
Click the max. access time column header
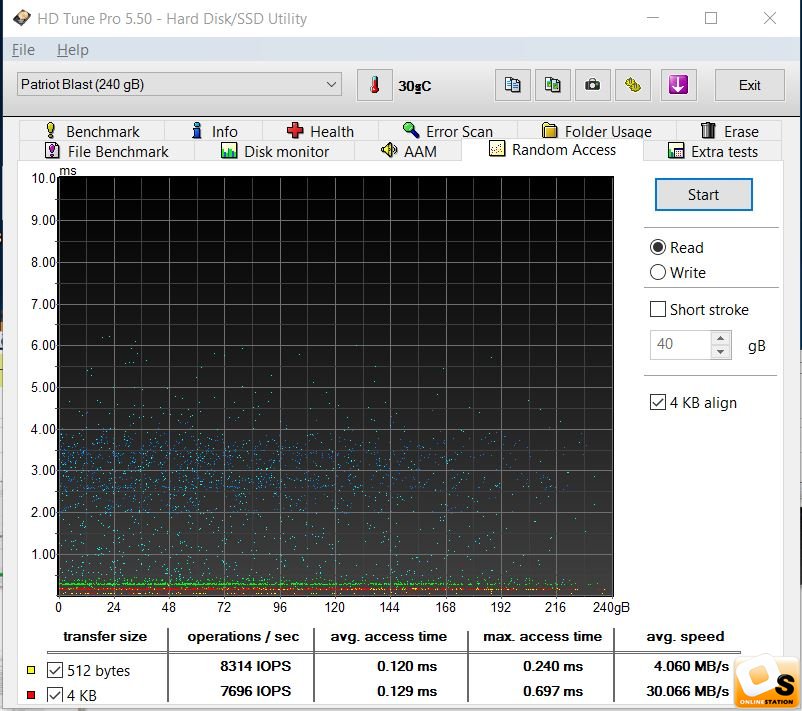pyautogui.click(x=542, y=636)
